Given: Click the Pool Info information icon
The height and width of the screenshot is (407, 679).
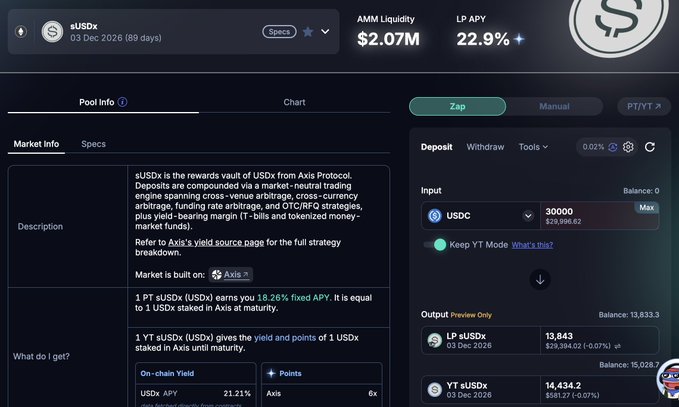Looking at the screenshot, I should 123,102.
